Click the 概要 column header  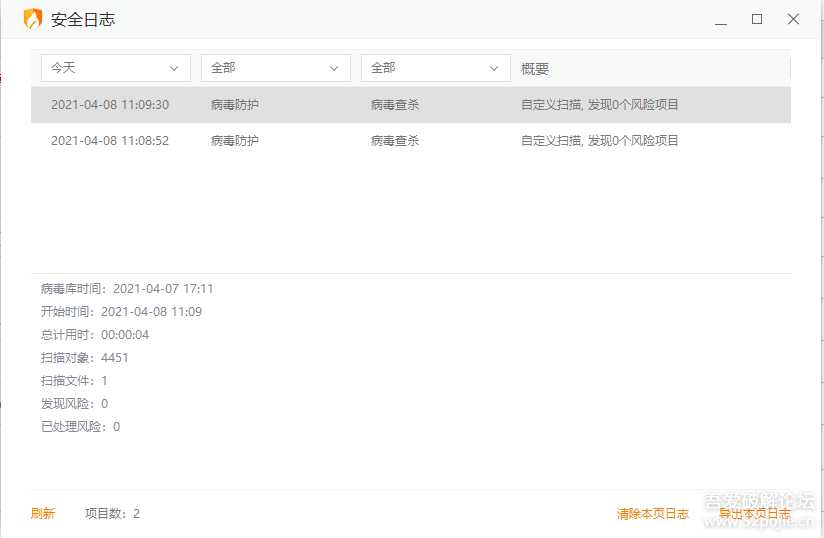click(x=535, y=69)
